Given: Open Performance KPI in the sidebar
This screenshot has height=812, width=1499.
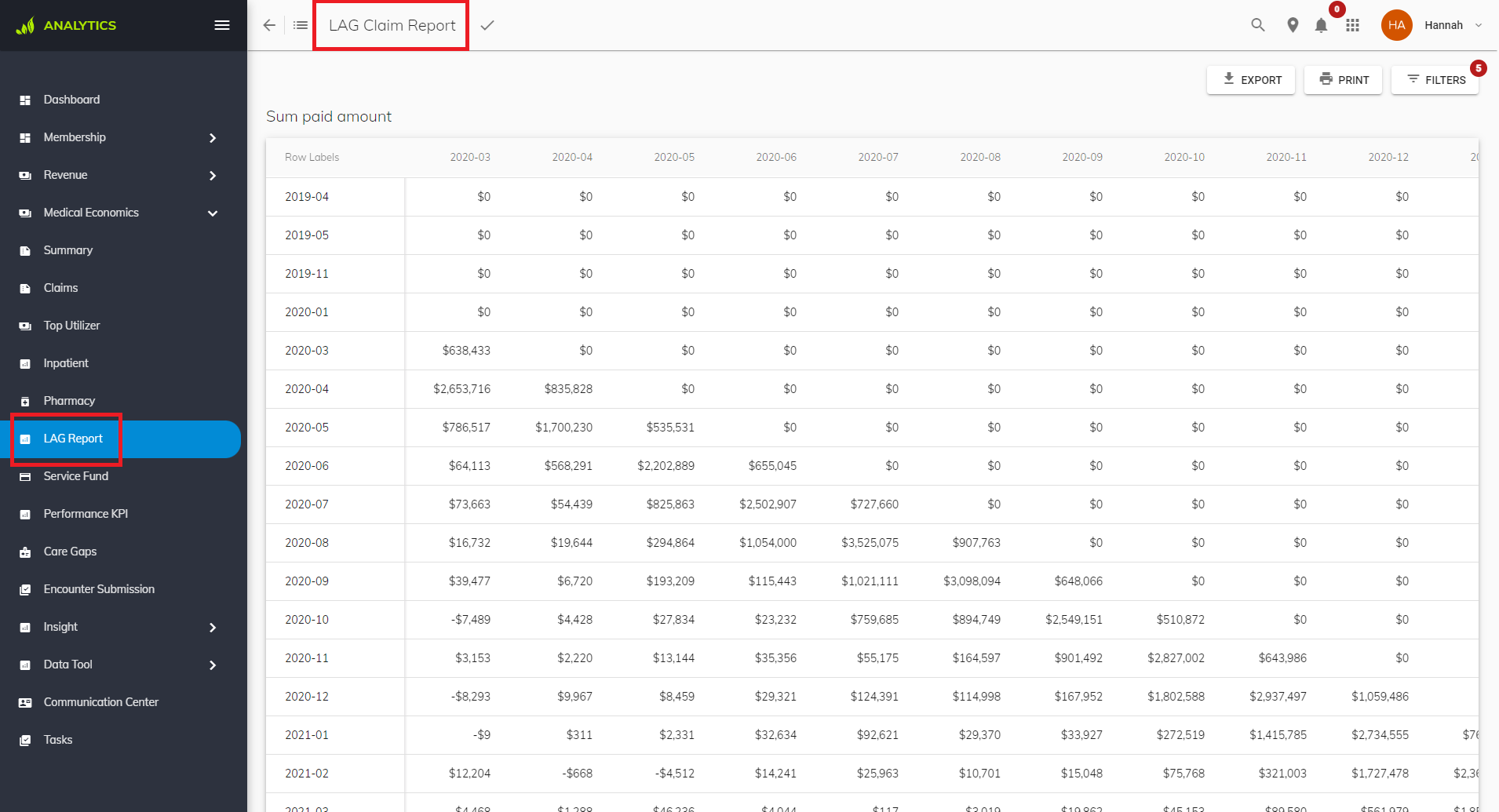Looking at the screenshot, I should pos(86,514).
